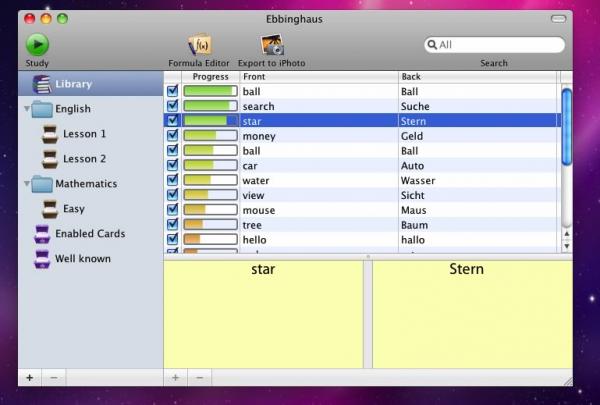Start studying with the green Study button
The image size is (600, 405).
click(x=37, y=44)
